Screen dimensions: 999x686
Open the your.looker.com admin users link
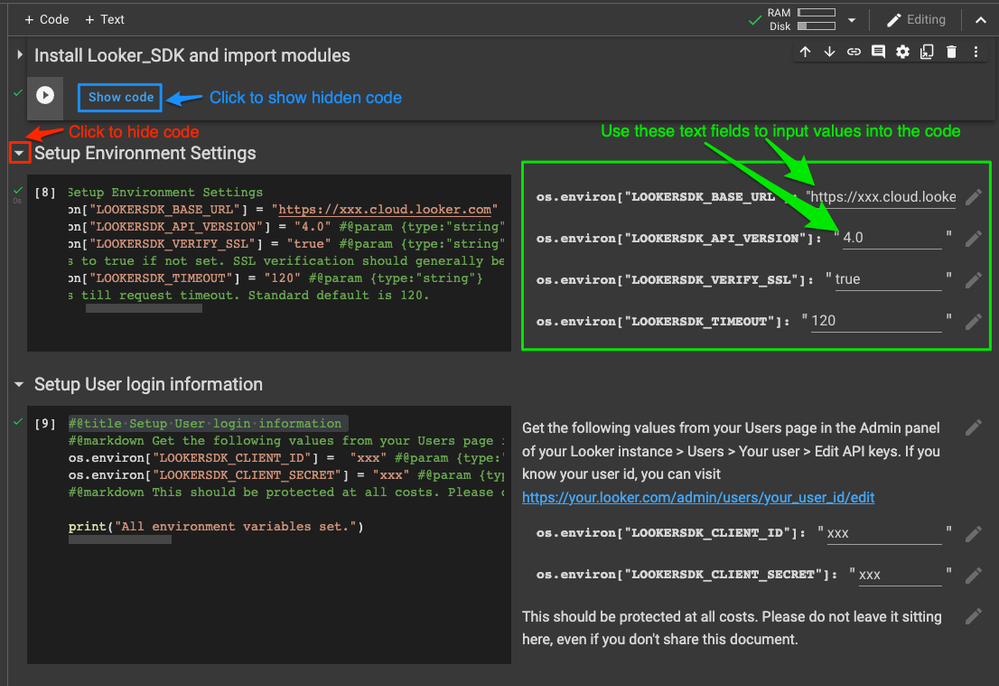click(698, 497)
